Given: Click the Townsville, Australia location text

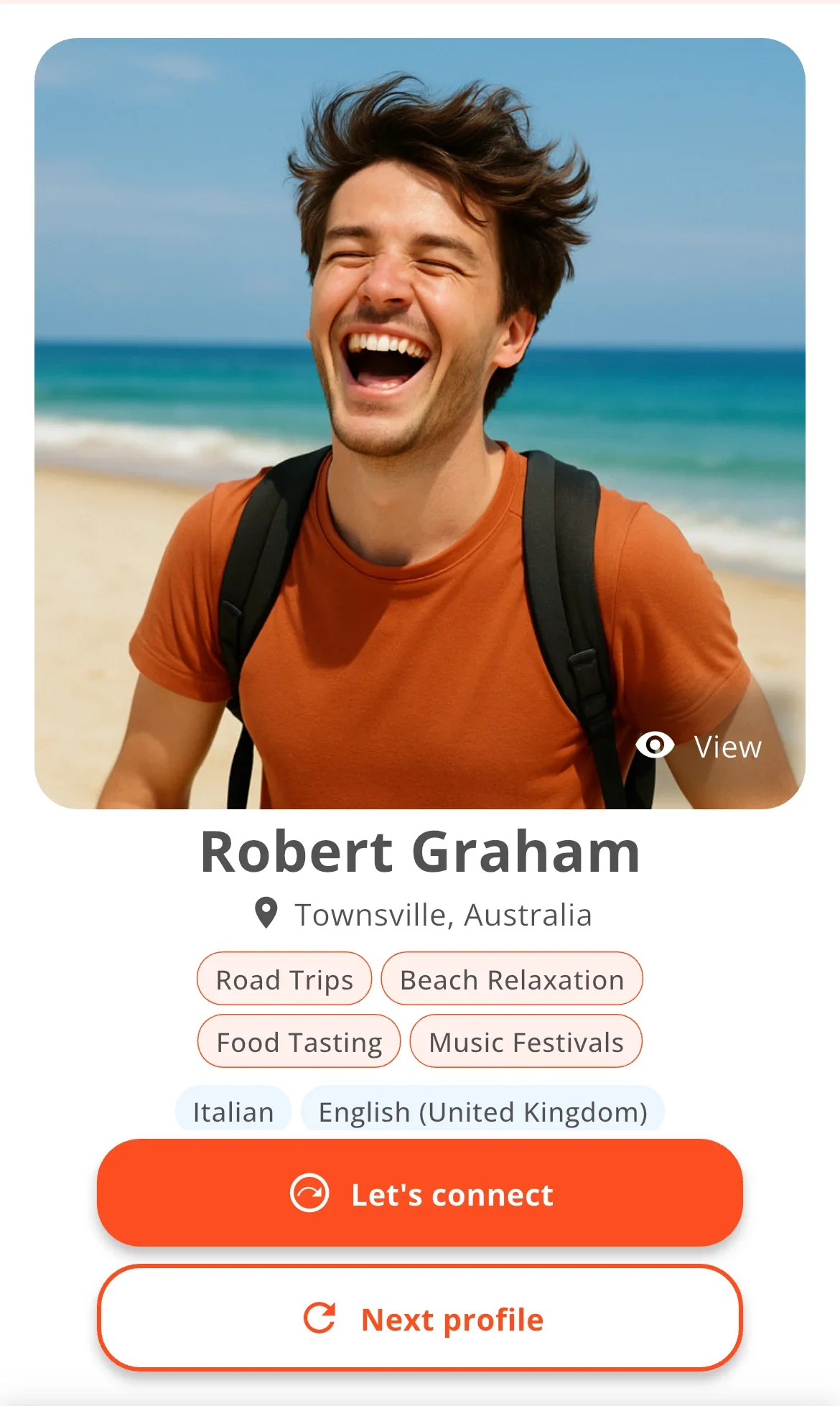Looking at the screenshot, I should click(x=443, y=915).
